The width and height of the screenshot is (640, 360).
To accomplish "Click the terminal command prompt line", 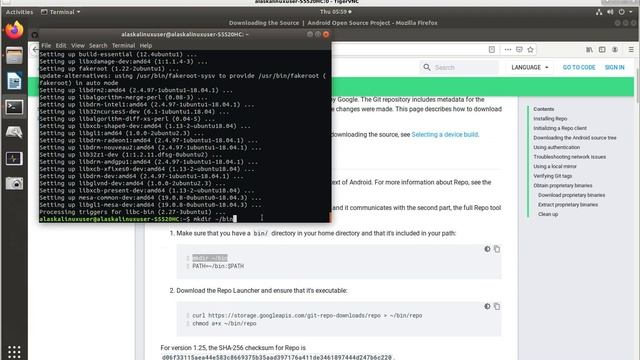I will [184, 219].
